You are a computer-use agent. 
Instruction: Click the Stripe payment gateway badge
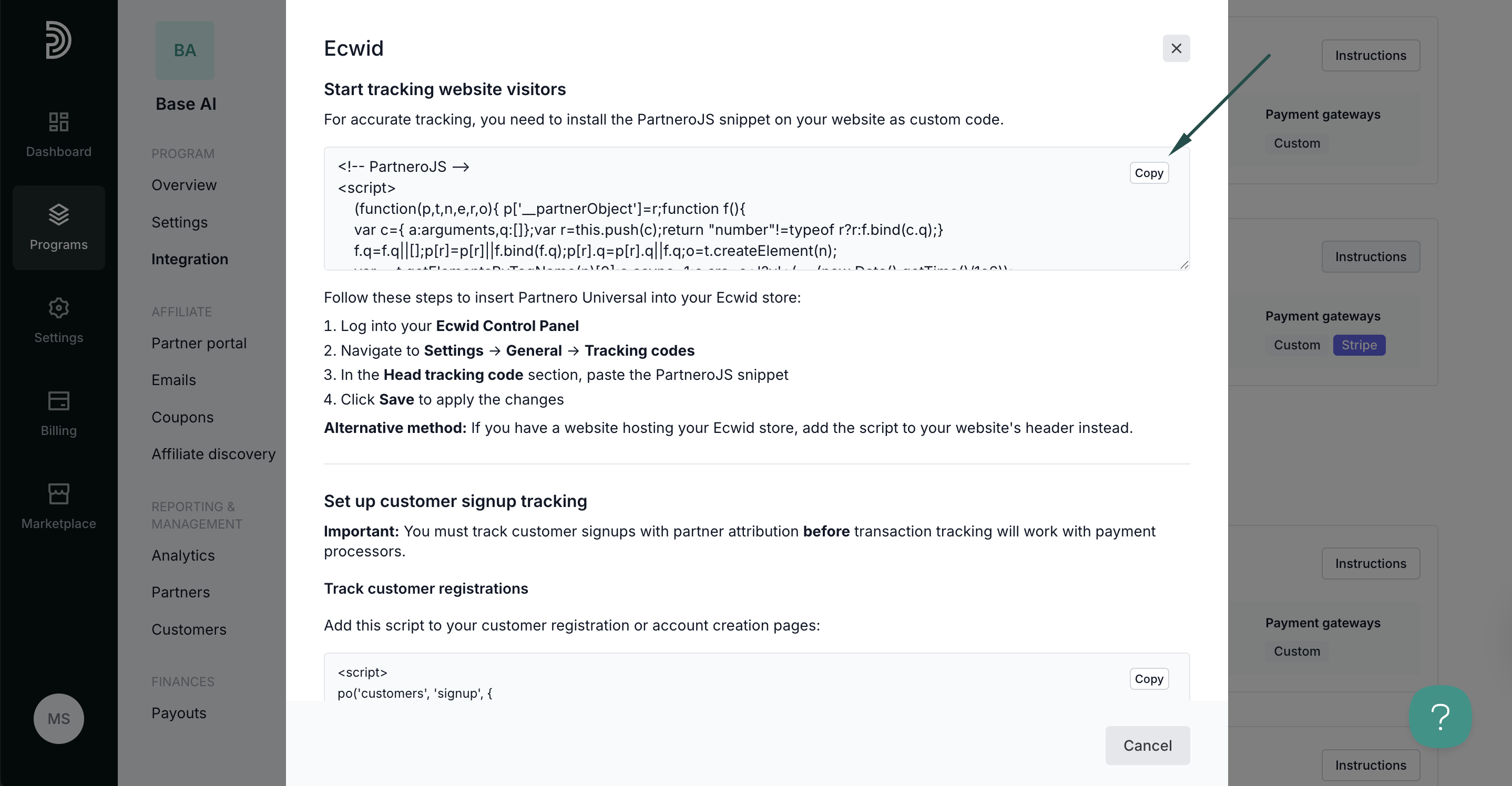(1359, 345)
